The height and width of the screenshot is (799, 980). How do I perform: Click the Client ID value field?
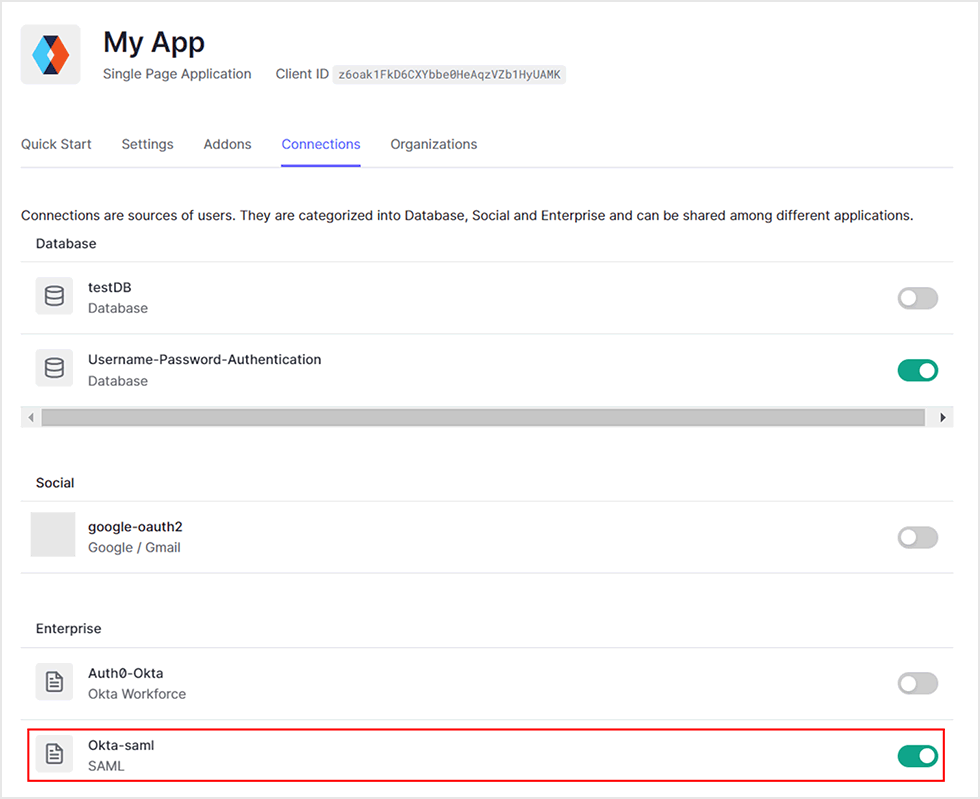click(x=449, y=74)
